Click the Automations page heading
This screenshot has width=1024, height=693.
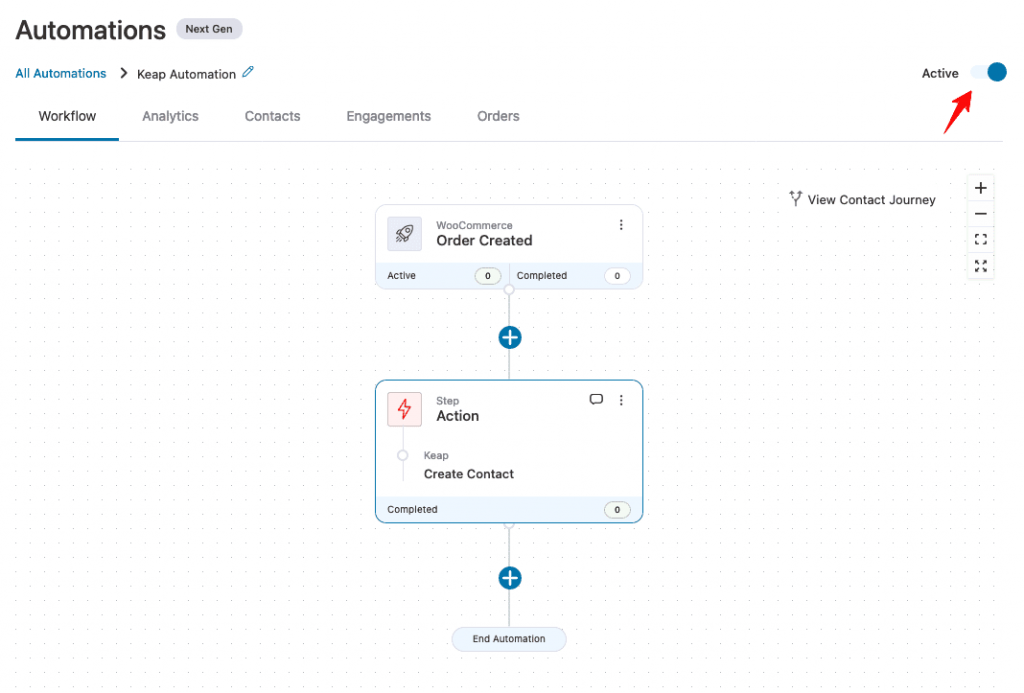click(x=91, y=30)
